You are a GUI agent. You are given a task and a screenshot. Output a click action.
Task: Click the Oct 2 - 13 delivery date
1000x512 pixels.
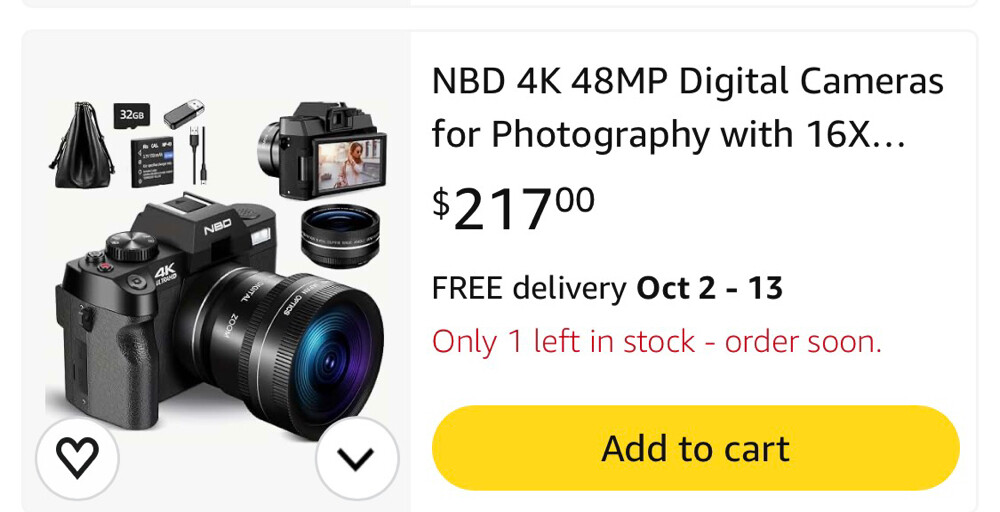[709, 288]
